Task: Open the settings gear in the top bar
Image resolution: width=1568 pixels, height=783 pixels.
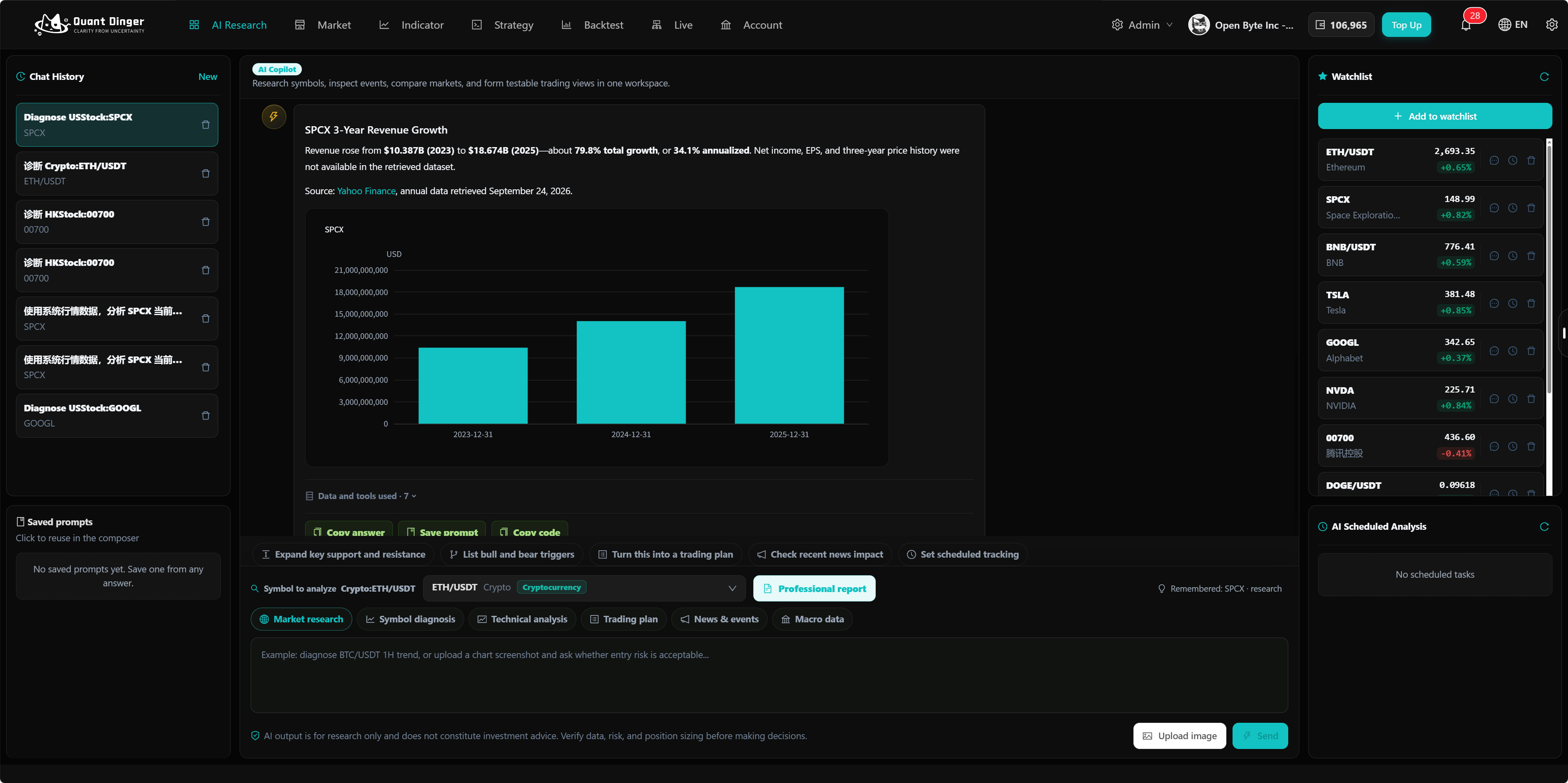Action: click(1552, 25)
